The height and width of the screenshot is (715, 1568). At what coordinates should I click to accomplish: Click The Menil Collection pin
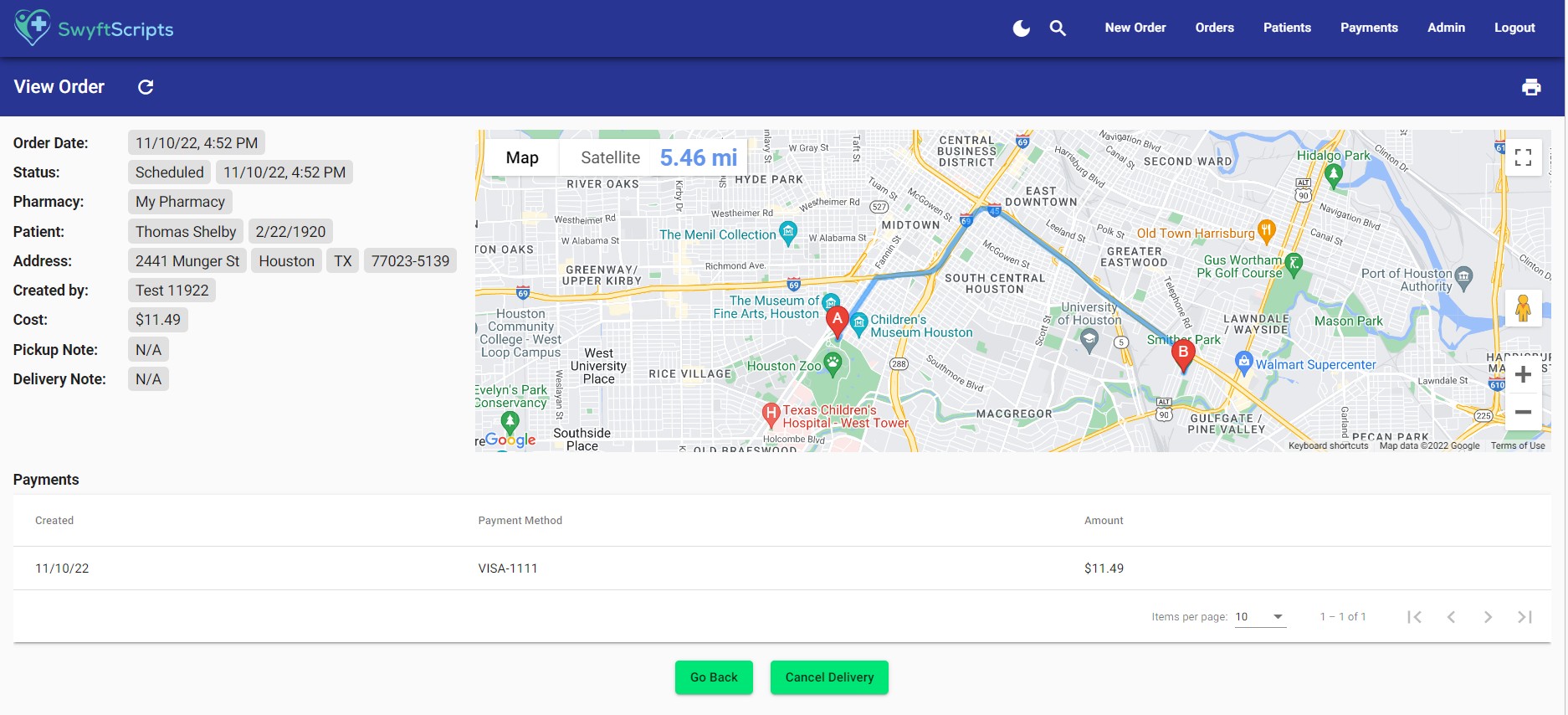787,232
